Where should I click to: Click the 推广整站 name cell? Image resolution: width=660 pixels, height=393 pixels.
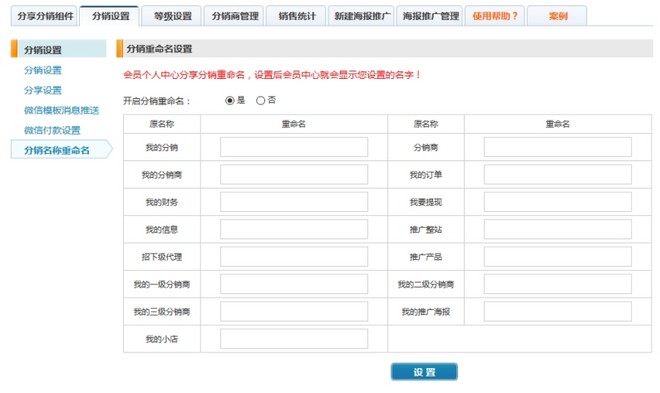(x=426, y=229)
